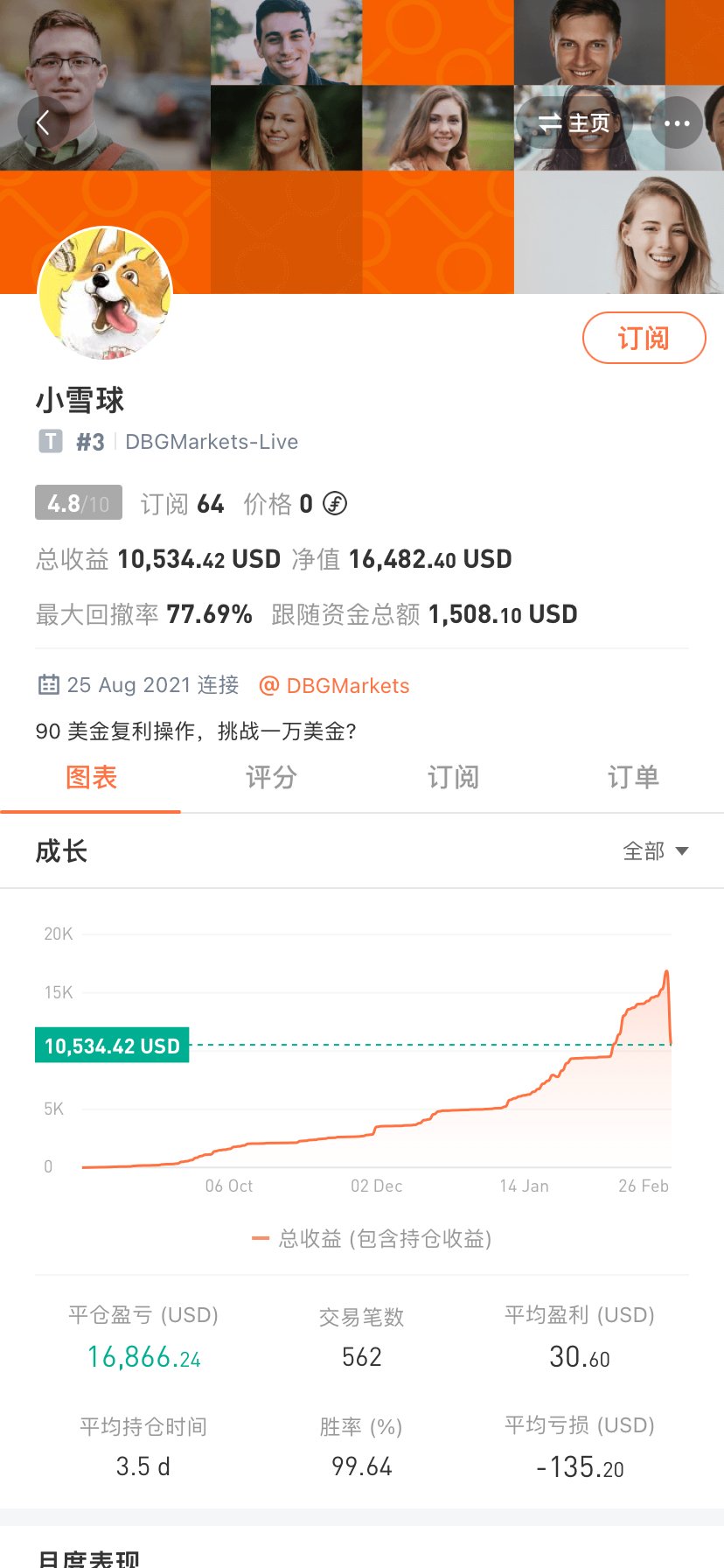Switch to the 订阅 tab

pos(453,777)
